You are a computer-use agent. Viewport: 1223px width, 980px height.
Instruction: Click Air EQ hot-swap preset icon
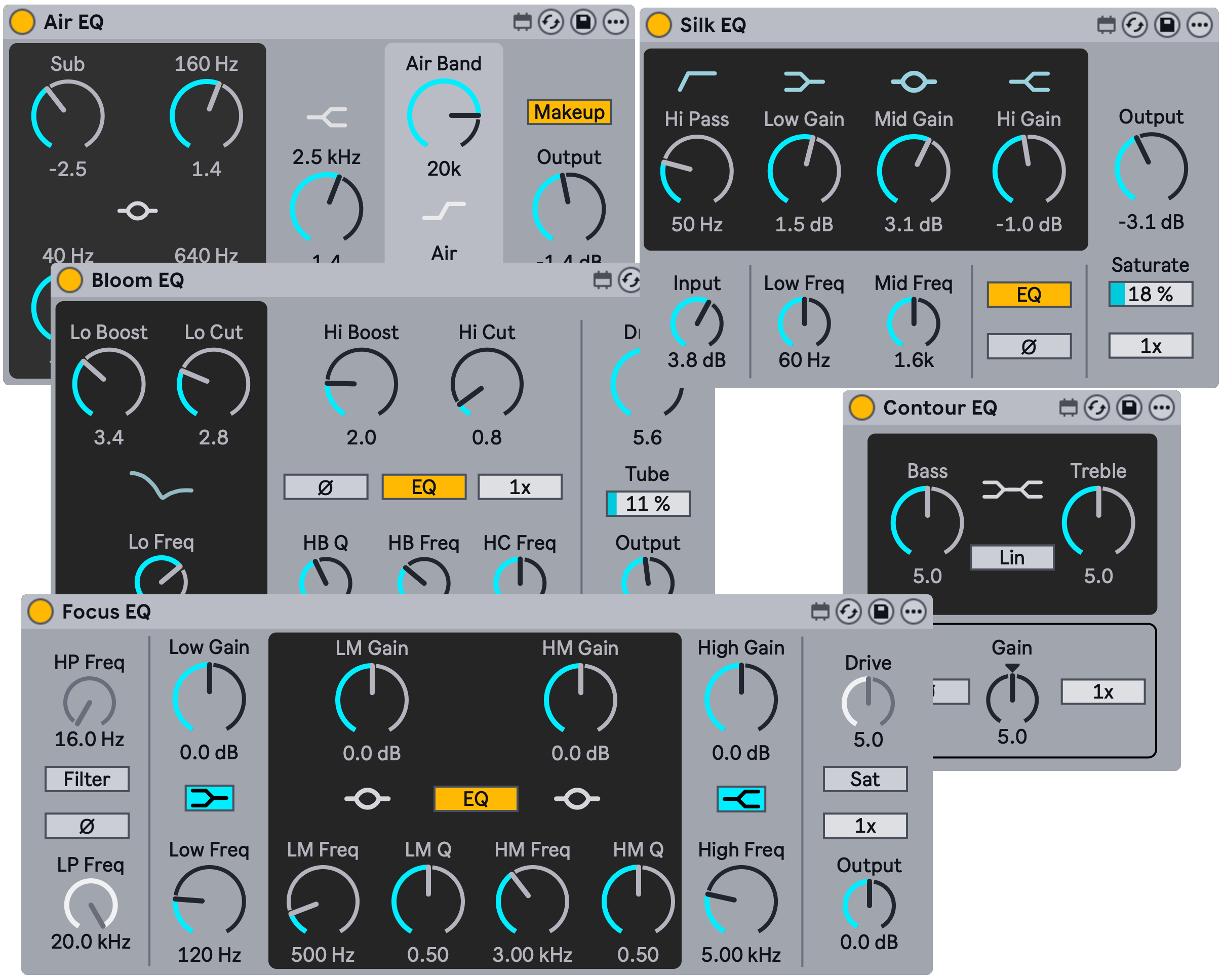[x=551, y=22]
